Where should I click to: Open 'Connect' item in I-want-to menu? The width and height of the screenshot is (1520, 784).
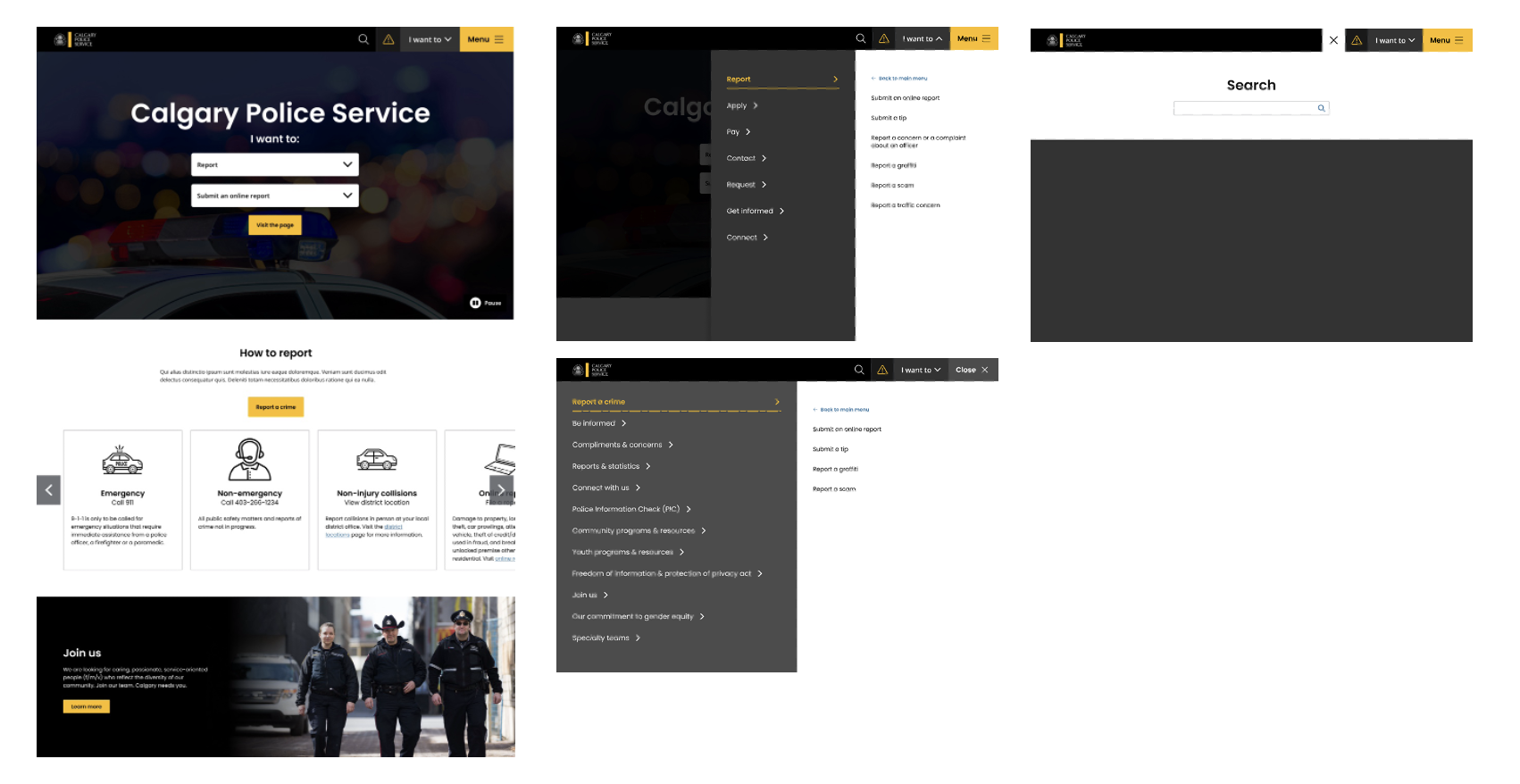click(747, 238)
